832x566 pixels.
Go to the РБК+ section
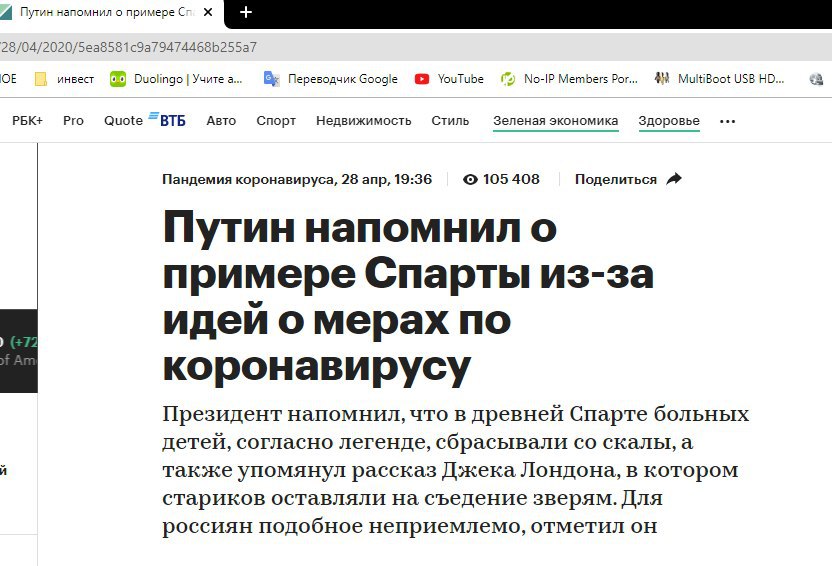27,121
